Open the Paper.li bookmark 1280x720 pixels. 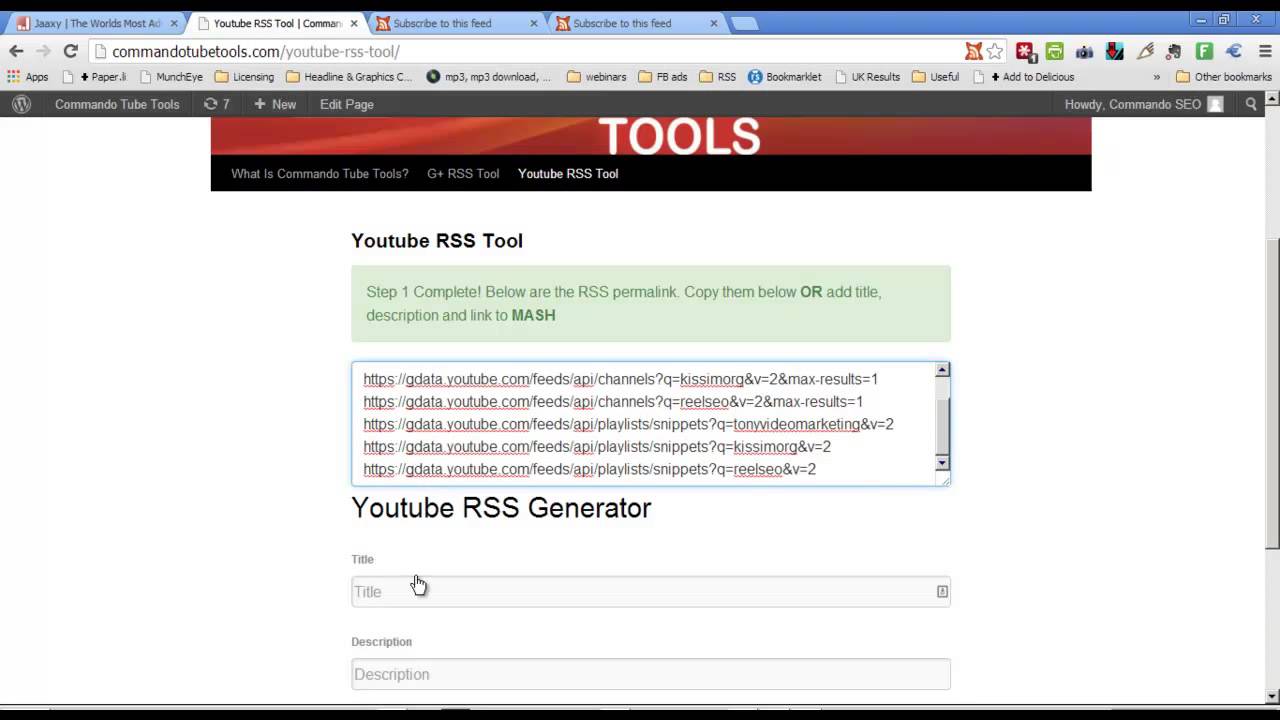coord(94,76)
